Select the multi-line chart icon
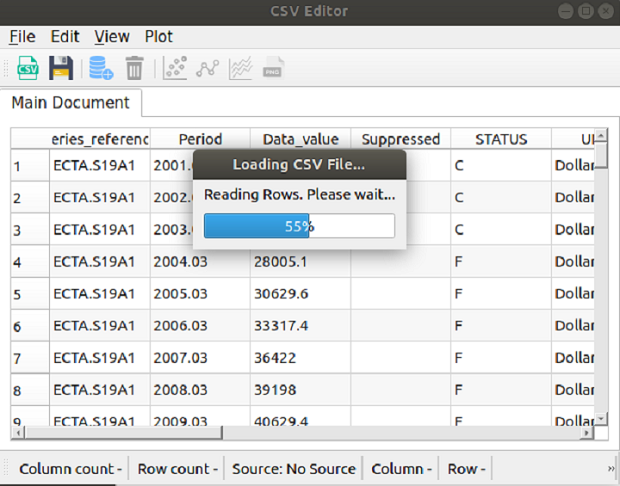Viewport: 620px width, 486px height. [240, 68]
